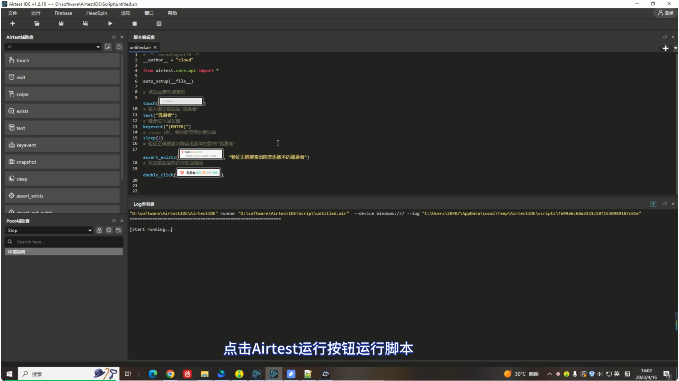Close the Airtest assistant panel

click(x=122, y=37)
